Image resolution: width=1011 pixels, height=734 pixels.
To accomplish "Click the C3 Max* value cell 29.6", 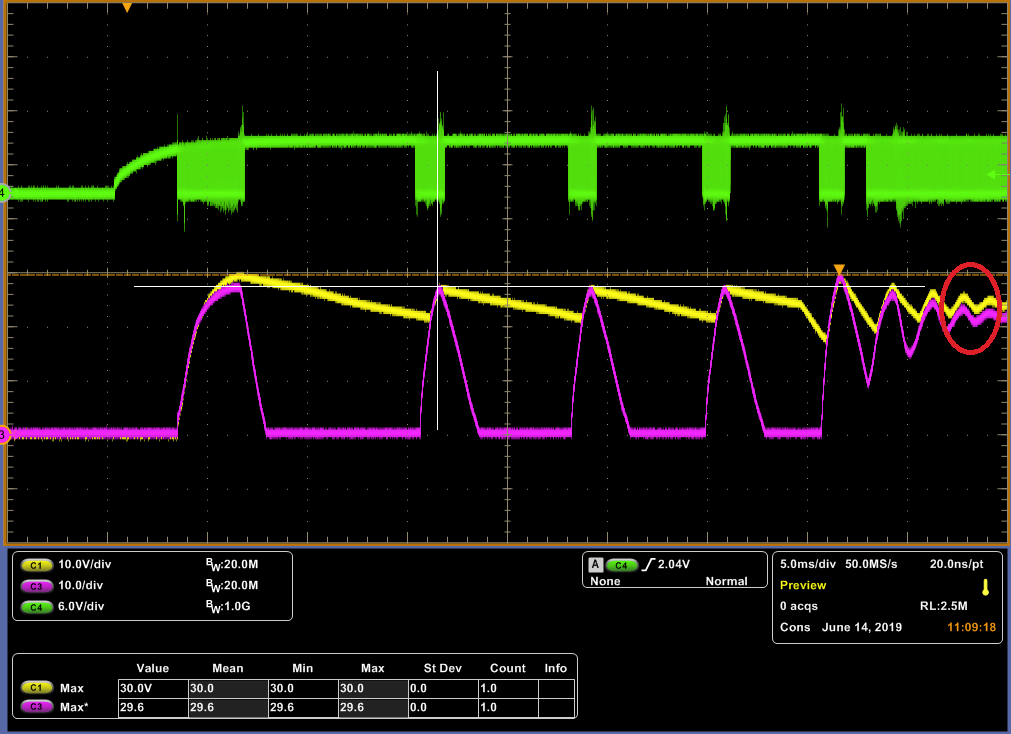I will click(x=153, y=708).
